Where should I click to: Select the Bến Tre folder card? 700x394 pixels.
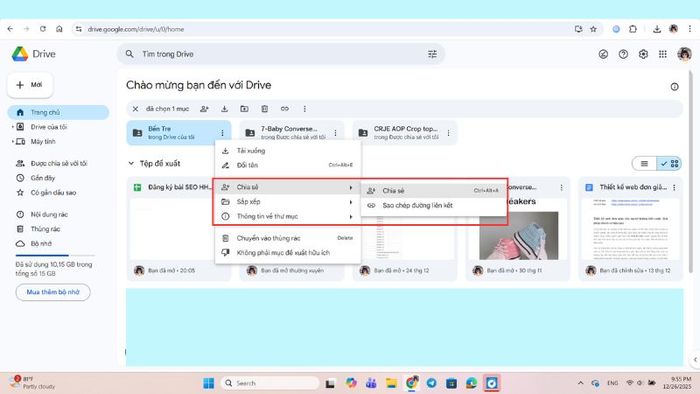tap(179, 133)
